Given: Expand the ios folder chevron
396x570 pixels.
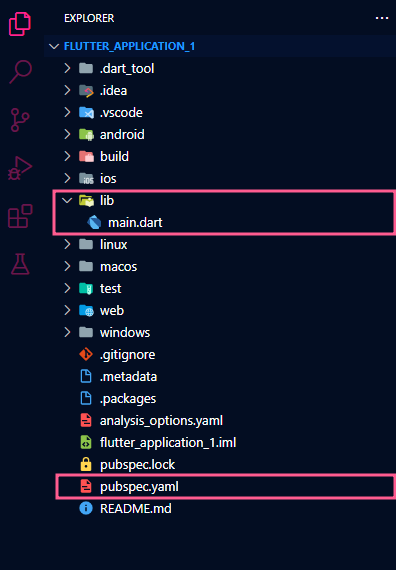Looking at the screenshot, I should 67,178.
